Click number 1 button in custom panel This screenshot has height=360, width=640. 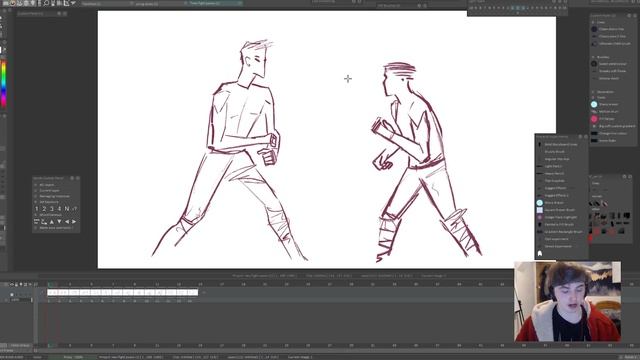click(x=37, y=209)
